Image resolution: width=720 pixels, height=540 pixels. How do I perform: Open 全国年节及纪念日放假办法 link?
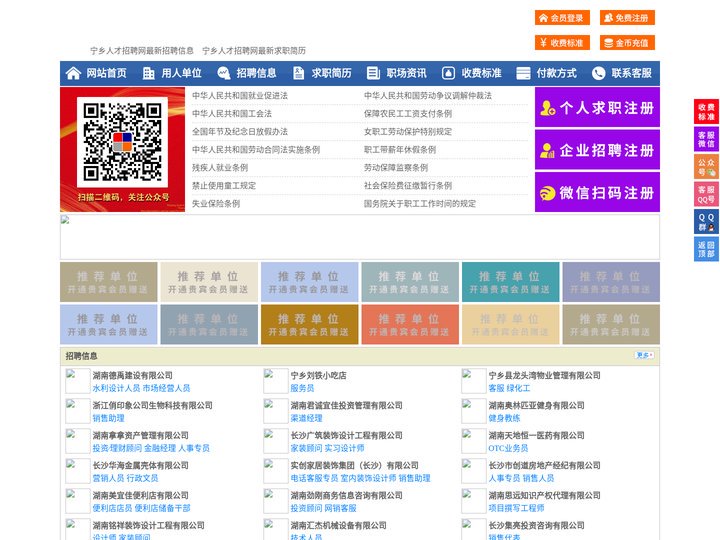pyautogui.click(x=240, y=132)
